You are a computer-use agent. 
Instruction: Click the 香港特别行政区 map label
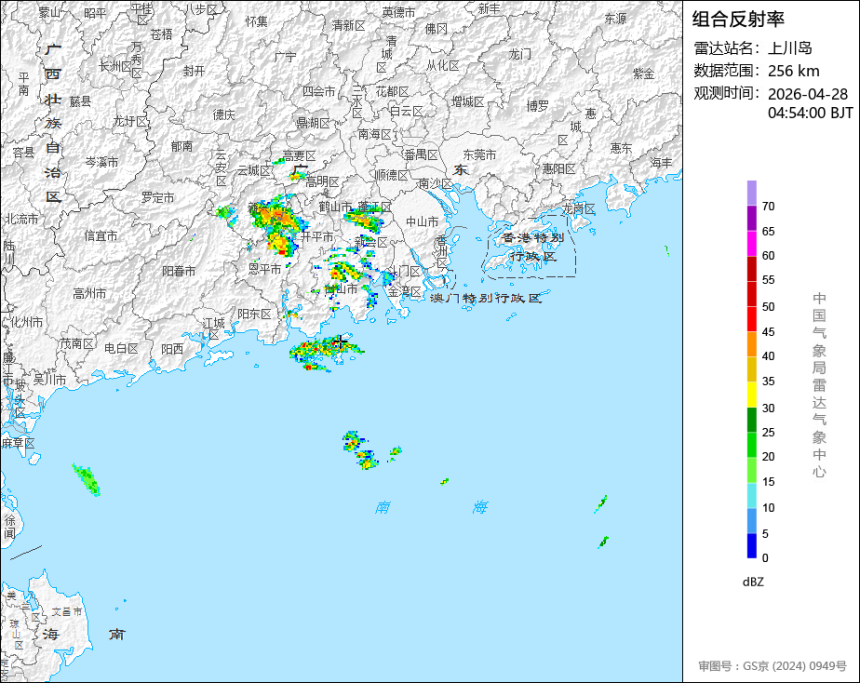(x=533, y=247)
